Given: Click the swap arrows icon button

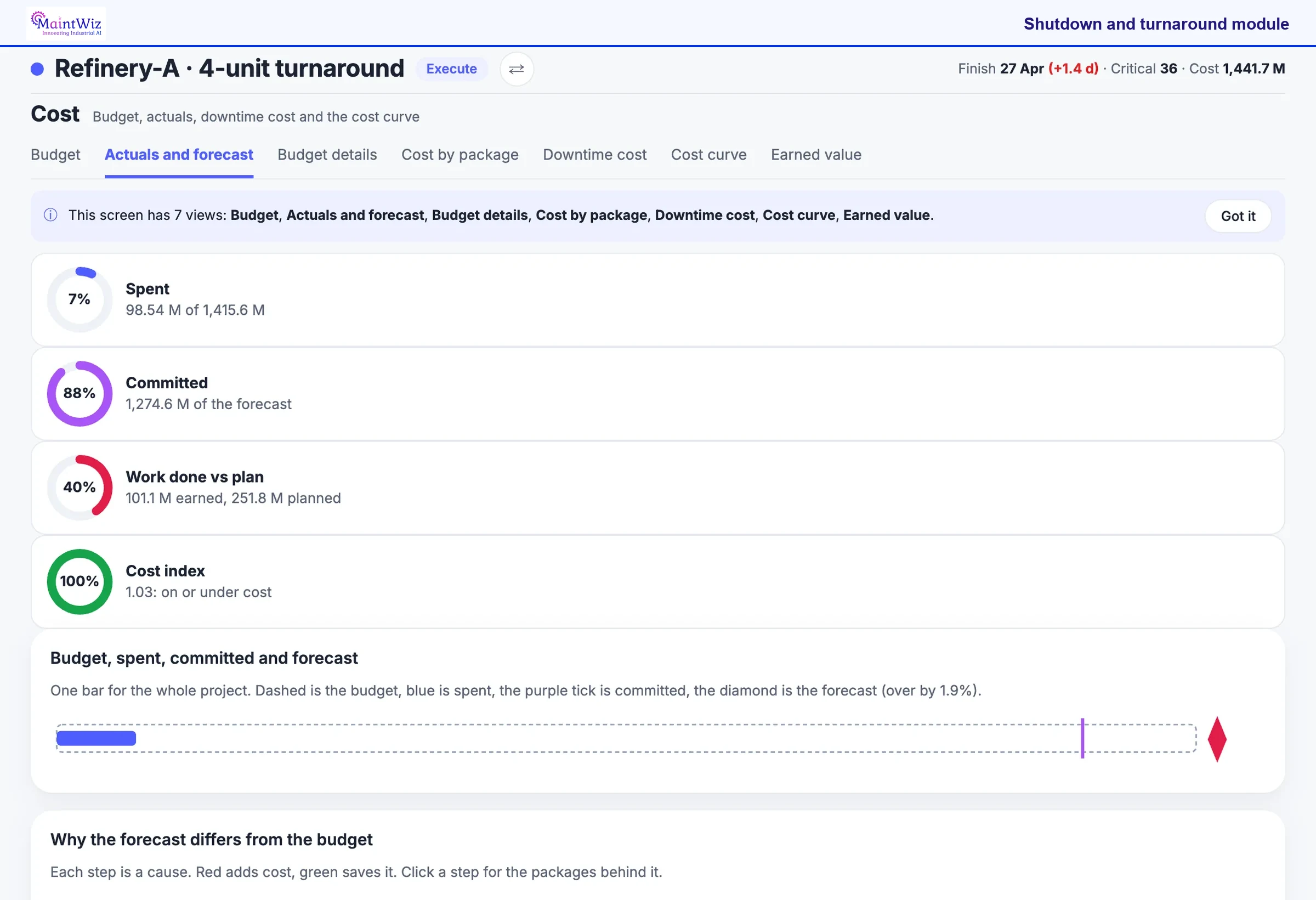Looking at the screenshot, I should pyautogui.click(x=517, y=69).
